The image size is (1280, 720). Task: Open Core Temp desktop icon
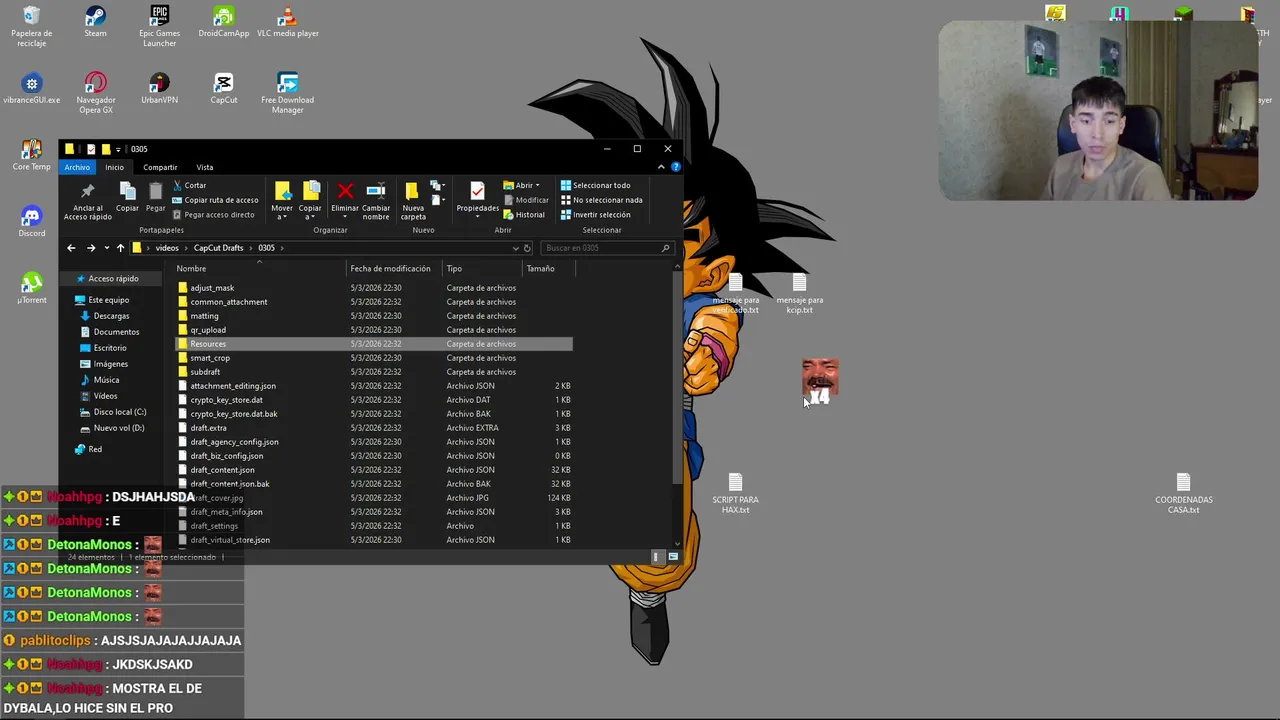pos(31,155)
